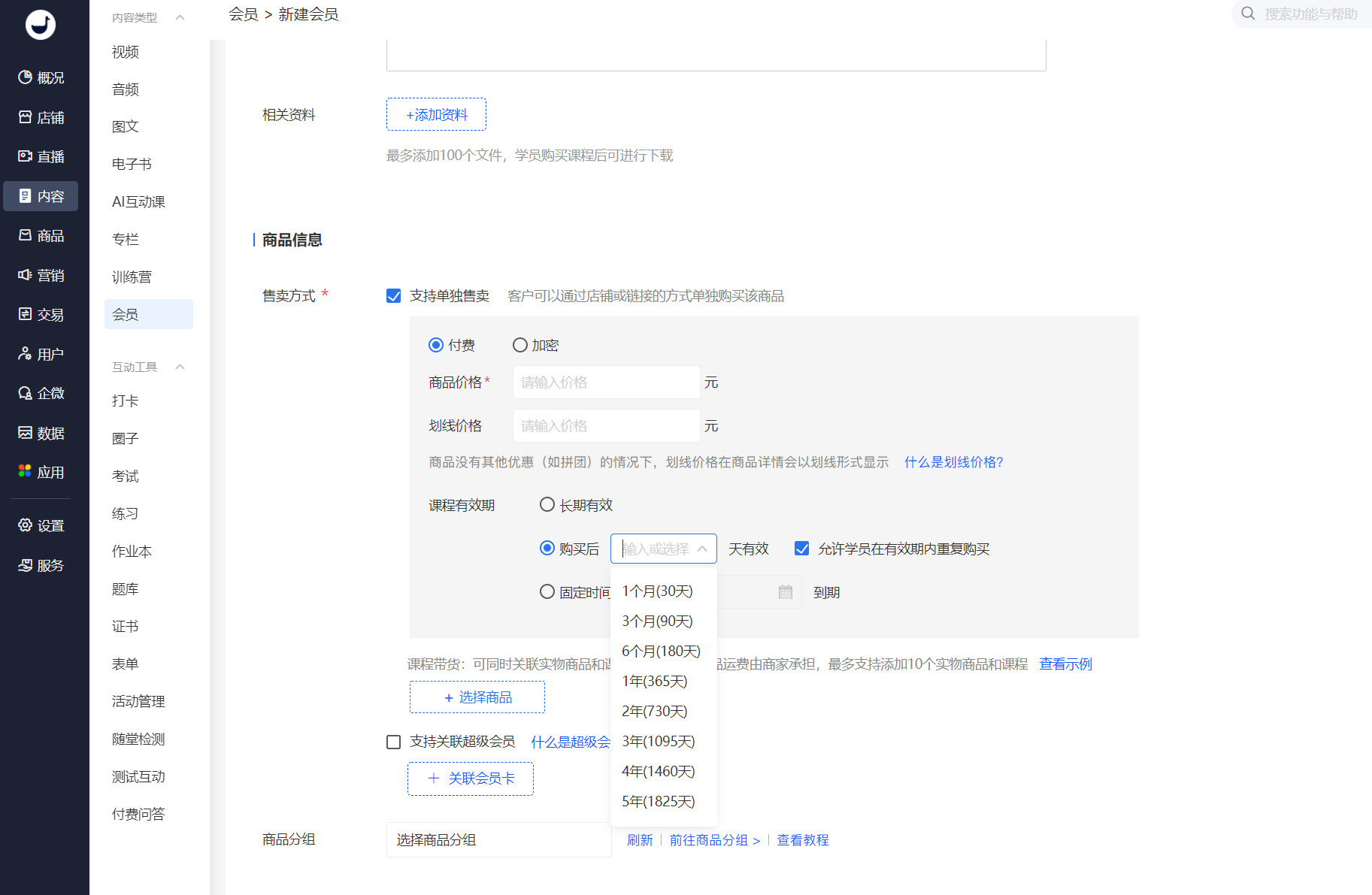This screenshot has width=1372, height=895.
Task: Select 长期有效 validity radio button
Action: click(x=547, y=505)
